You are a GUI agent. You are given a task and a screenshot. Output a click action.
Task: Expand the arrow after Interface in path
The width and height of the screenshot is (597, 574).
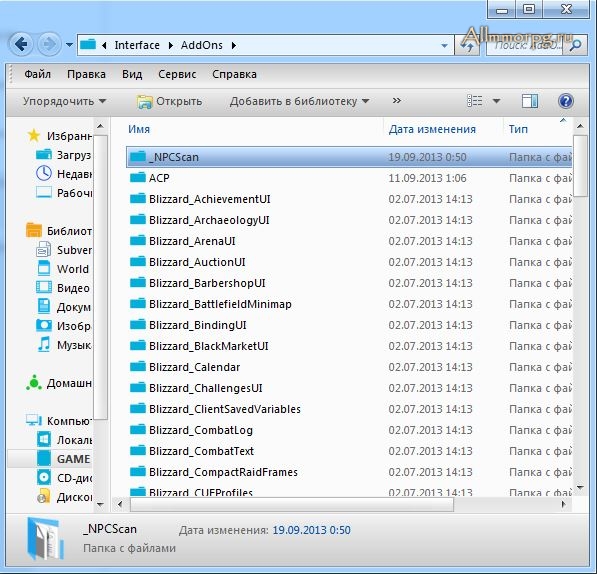171,46
